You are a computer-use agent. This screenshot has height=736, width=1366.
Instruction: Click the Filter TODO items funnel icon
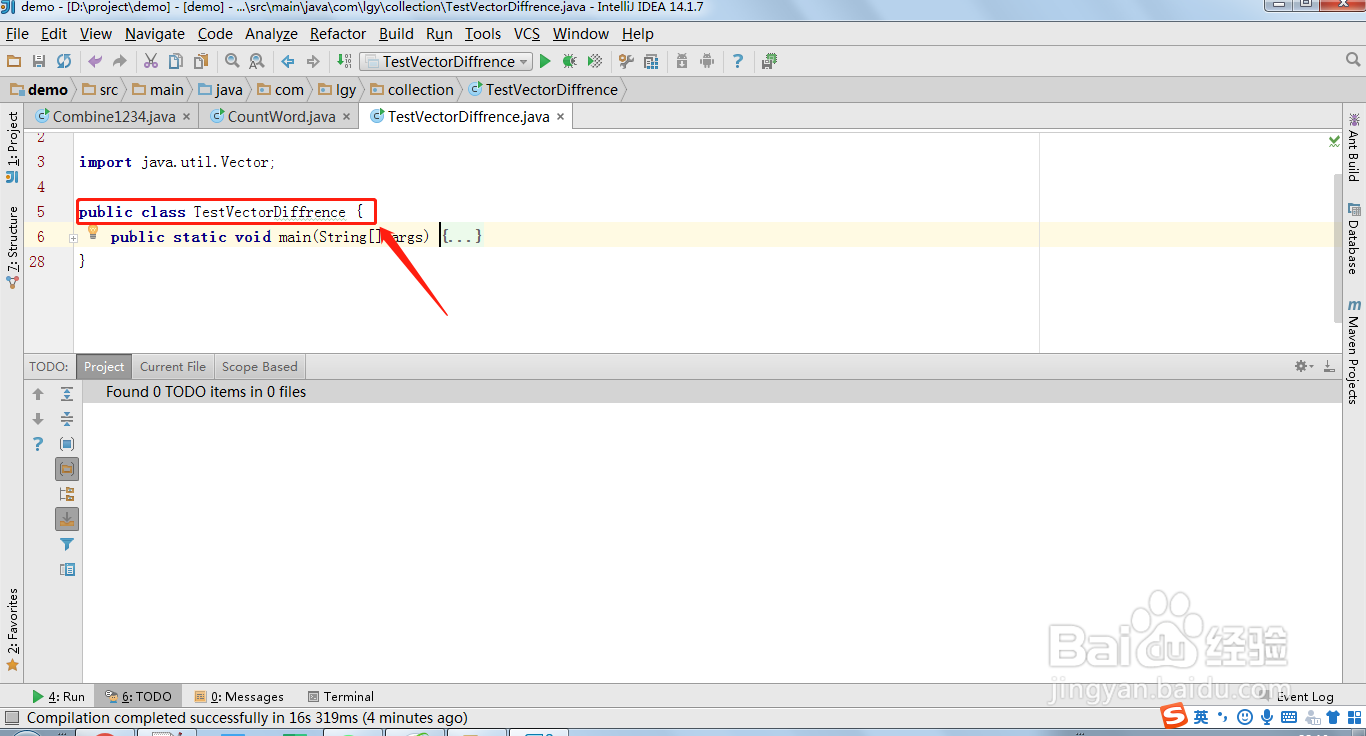click(67, 544)
